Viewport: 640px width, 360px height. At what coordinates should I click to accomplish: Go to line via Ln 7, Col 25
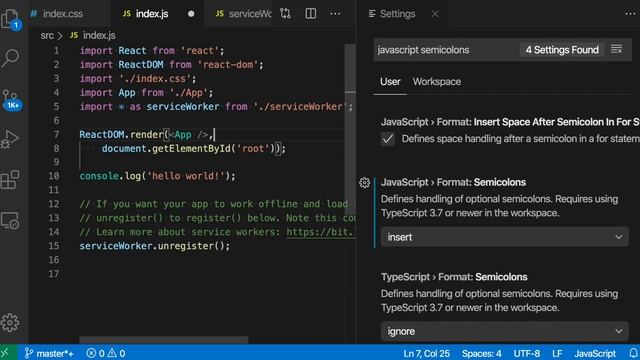click(x=427, y=353)
